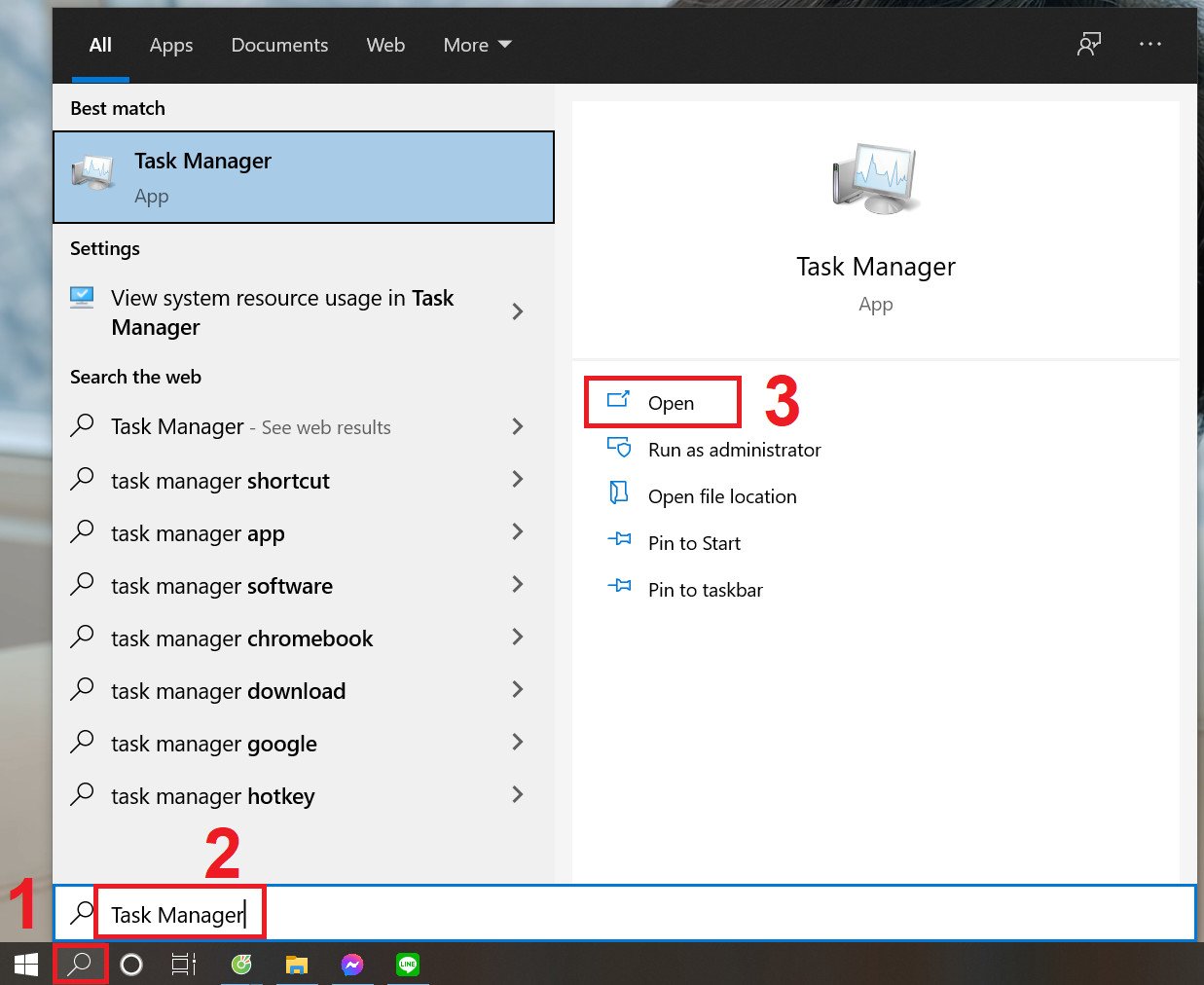Click the Pin to Start icon

(x=620, y=541)
